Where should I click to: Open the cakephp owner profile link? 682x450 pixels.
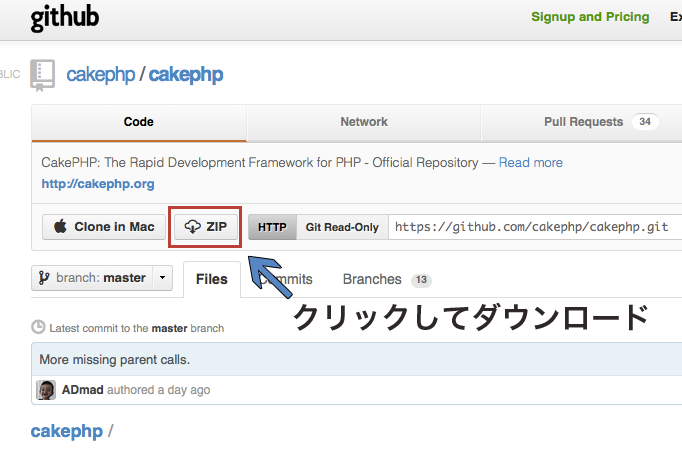[x=100, y=74]
